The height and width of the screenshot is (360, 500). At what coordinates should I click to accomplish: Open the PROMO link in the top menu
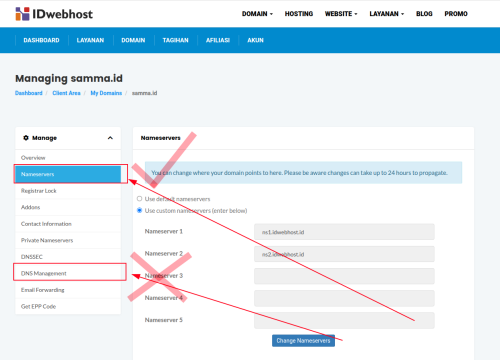[456, 14]
